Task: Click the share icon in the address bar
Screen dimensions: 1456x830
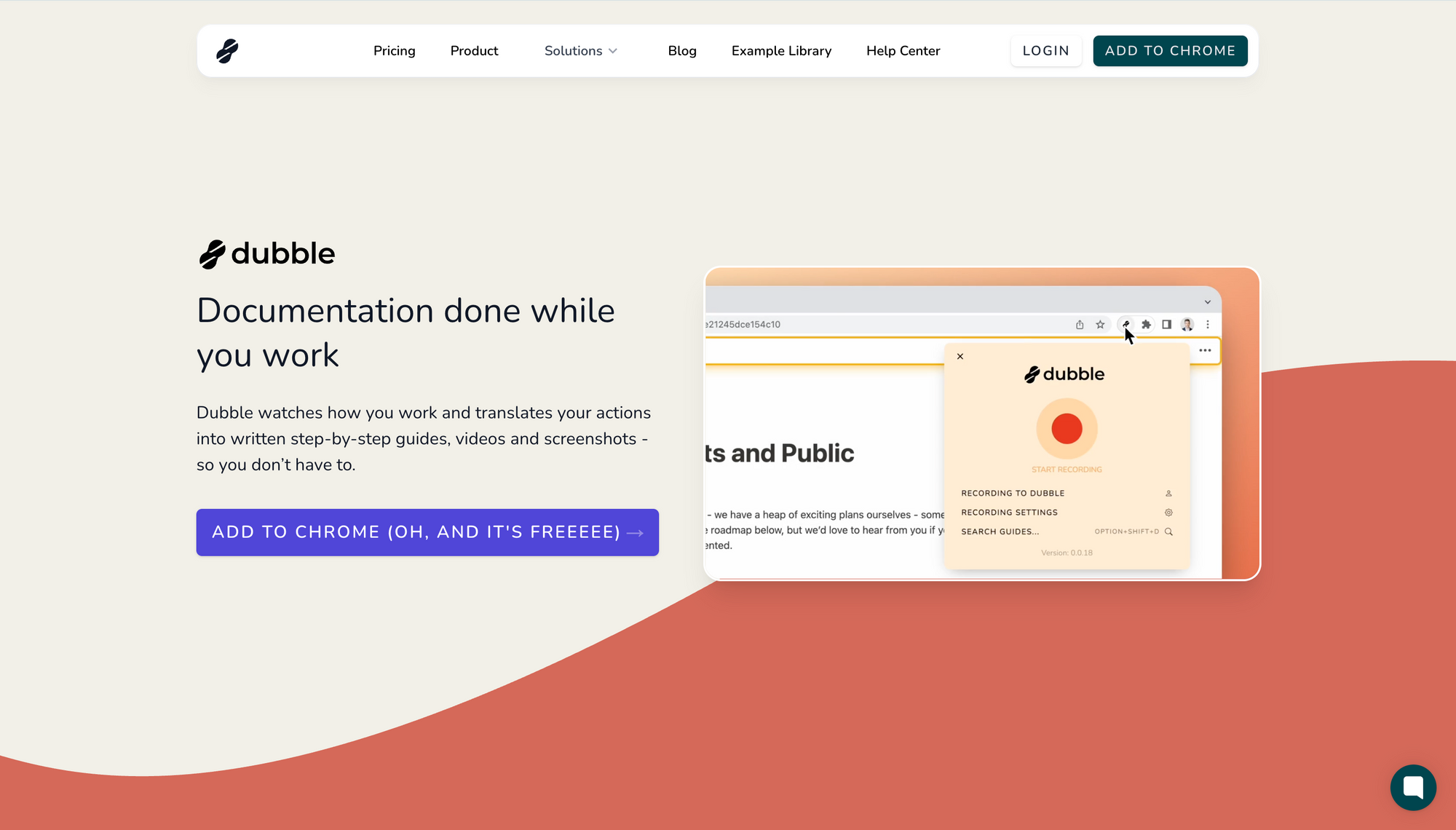Action: coord(1080,325)
